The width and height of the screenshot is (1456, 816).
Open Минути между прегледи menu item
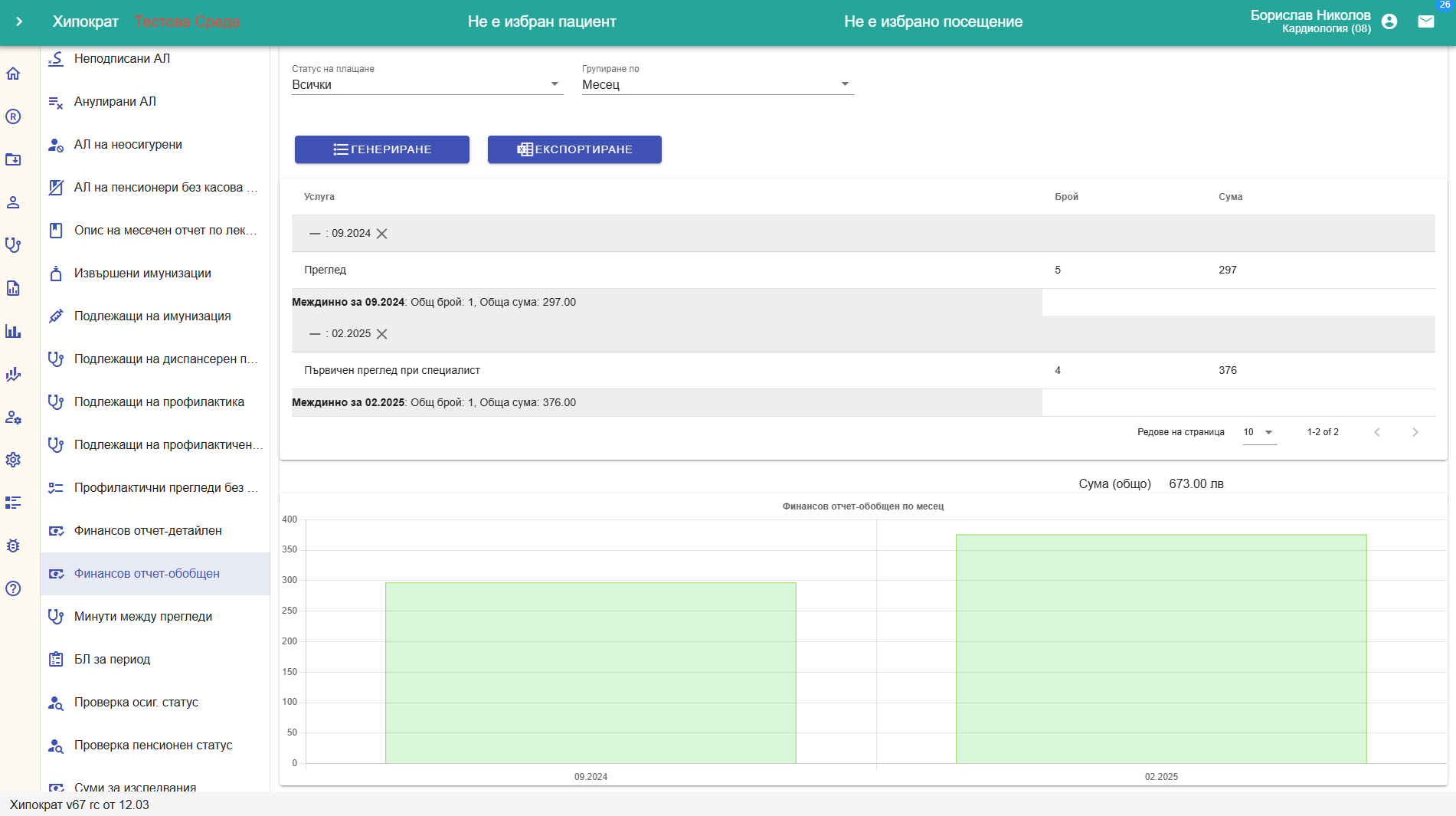(155, 617)
